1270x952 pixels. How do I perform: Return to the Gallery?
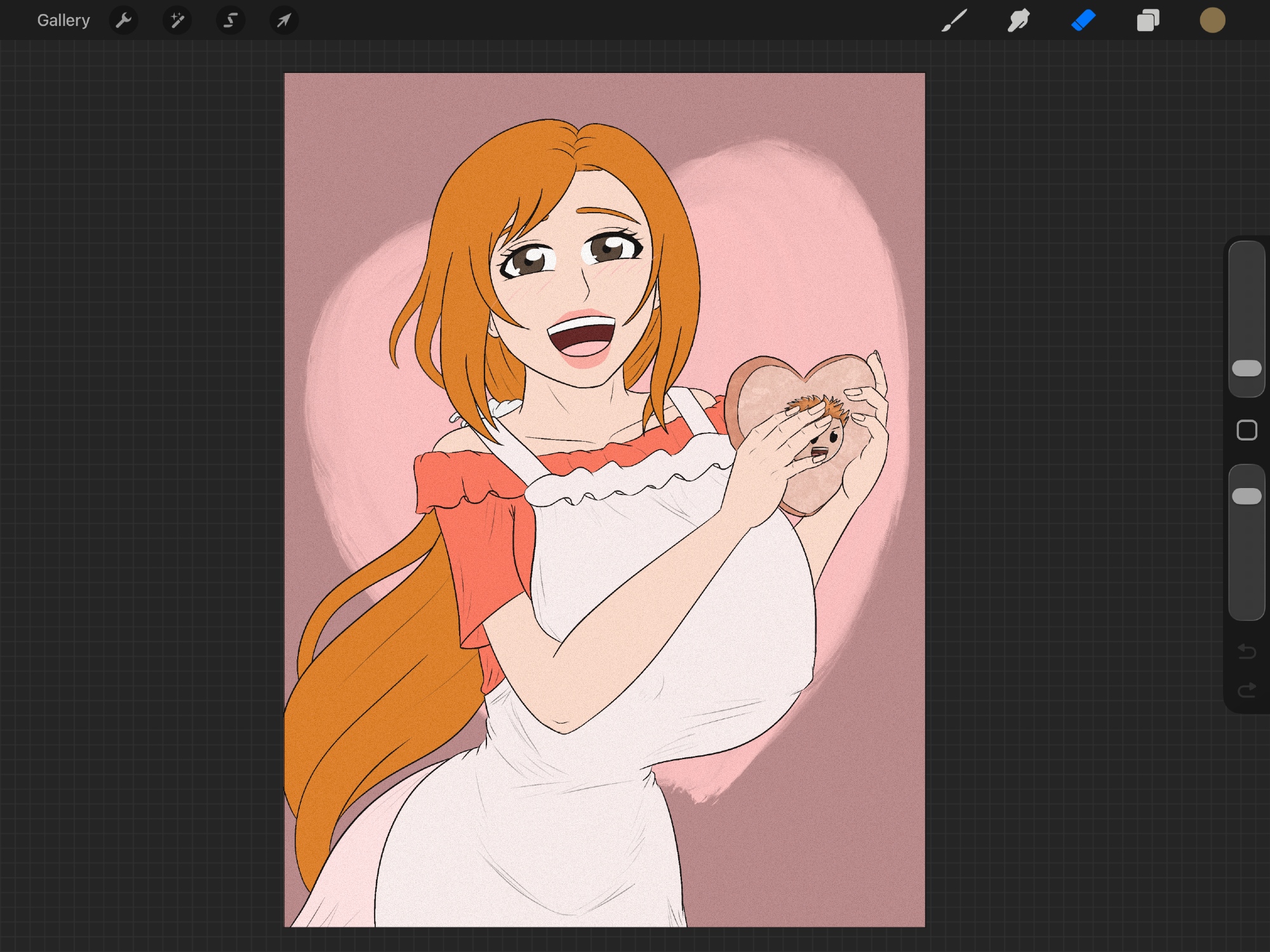point(63,20)
